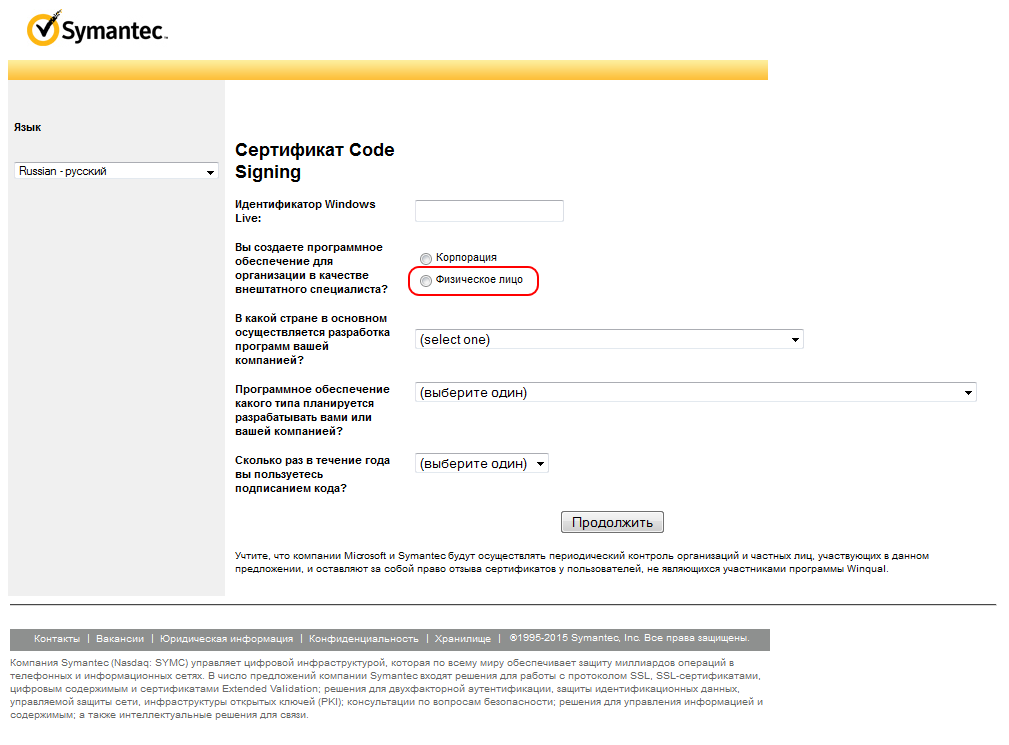Click the Symantec logo

[x=97, y=31]
